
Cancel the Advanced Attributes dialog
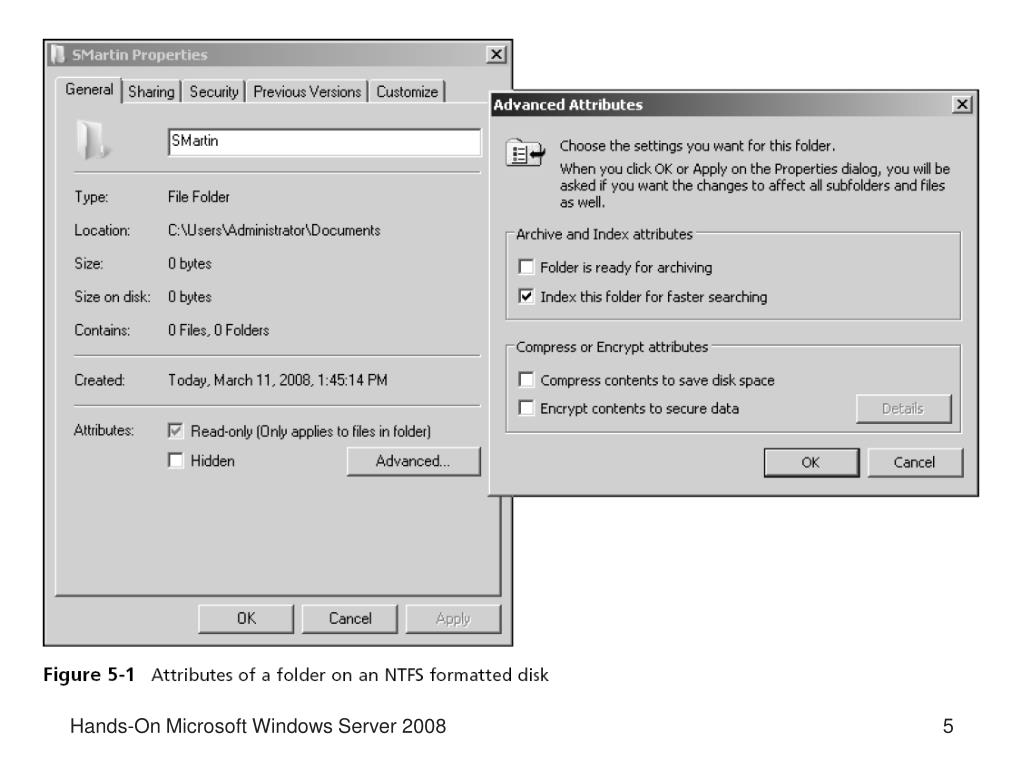pyautogui.click(x=914, y=462)
